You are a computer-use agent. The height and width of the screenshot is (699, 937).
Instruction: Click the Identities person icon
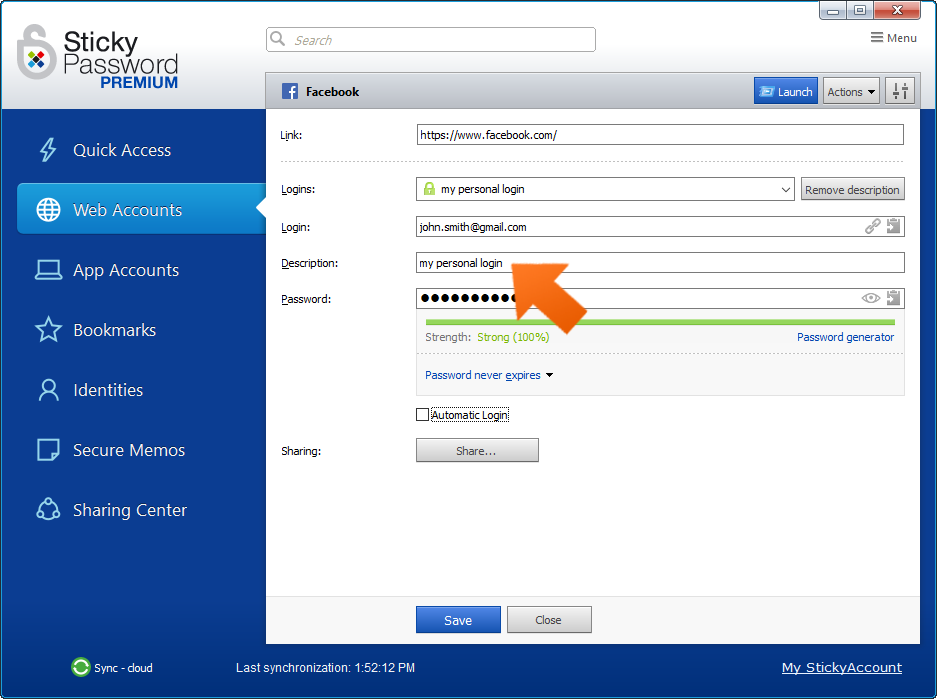[48, 390]
